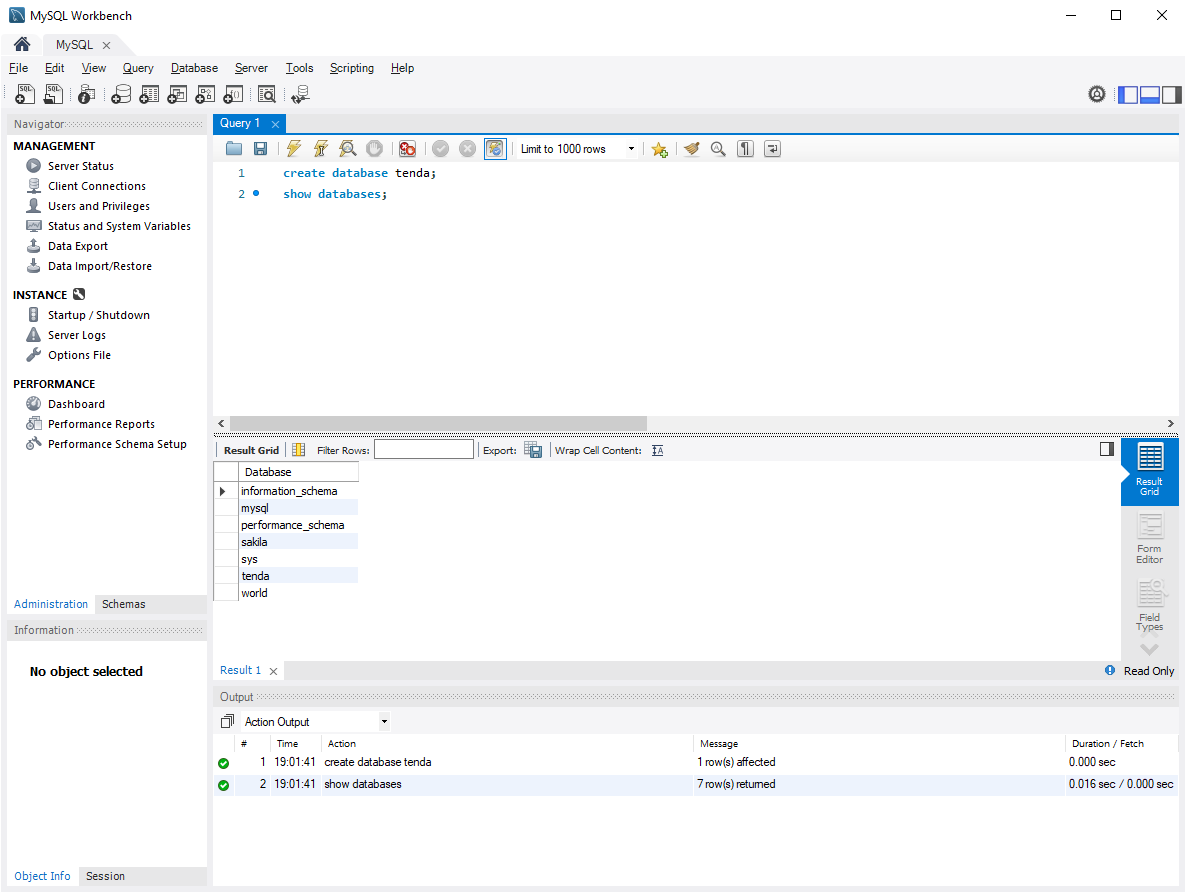Open a SQL script file in a new tab

54,95
